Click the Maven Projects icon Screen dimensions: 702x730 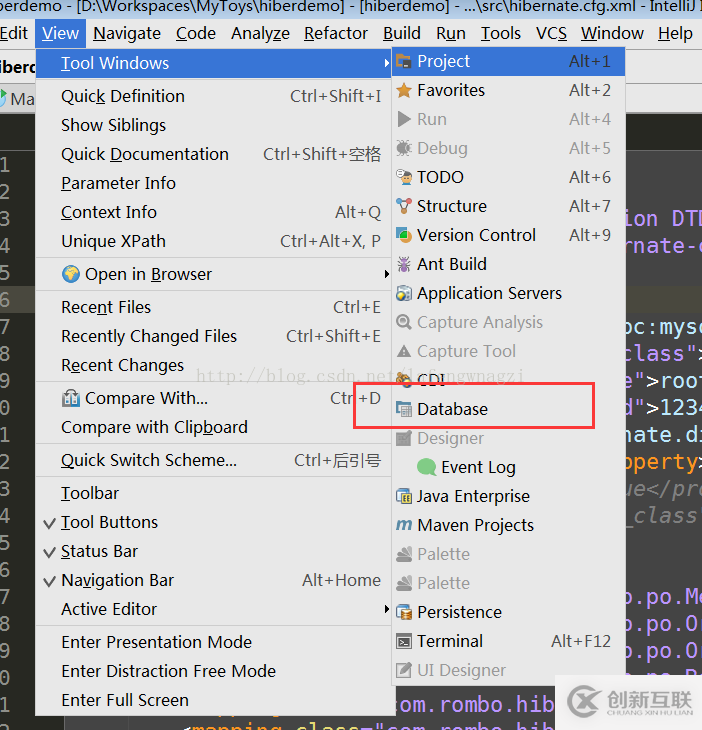(404, 525)
